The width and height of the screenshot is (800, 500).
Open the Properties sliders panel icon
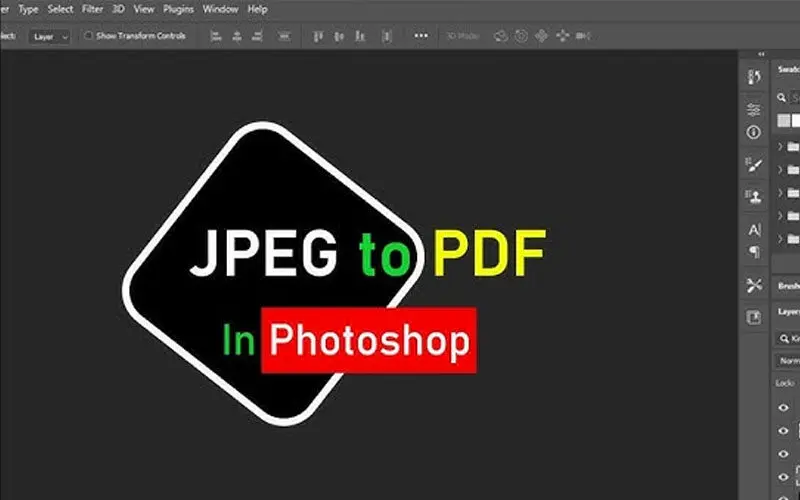754,110
